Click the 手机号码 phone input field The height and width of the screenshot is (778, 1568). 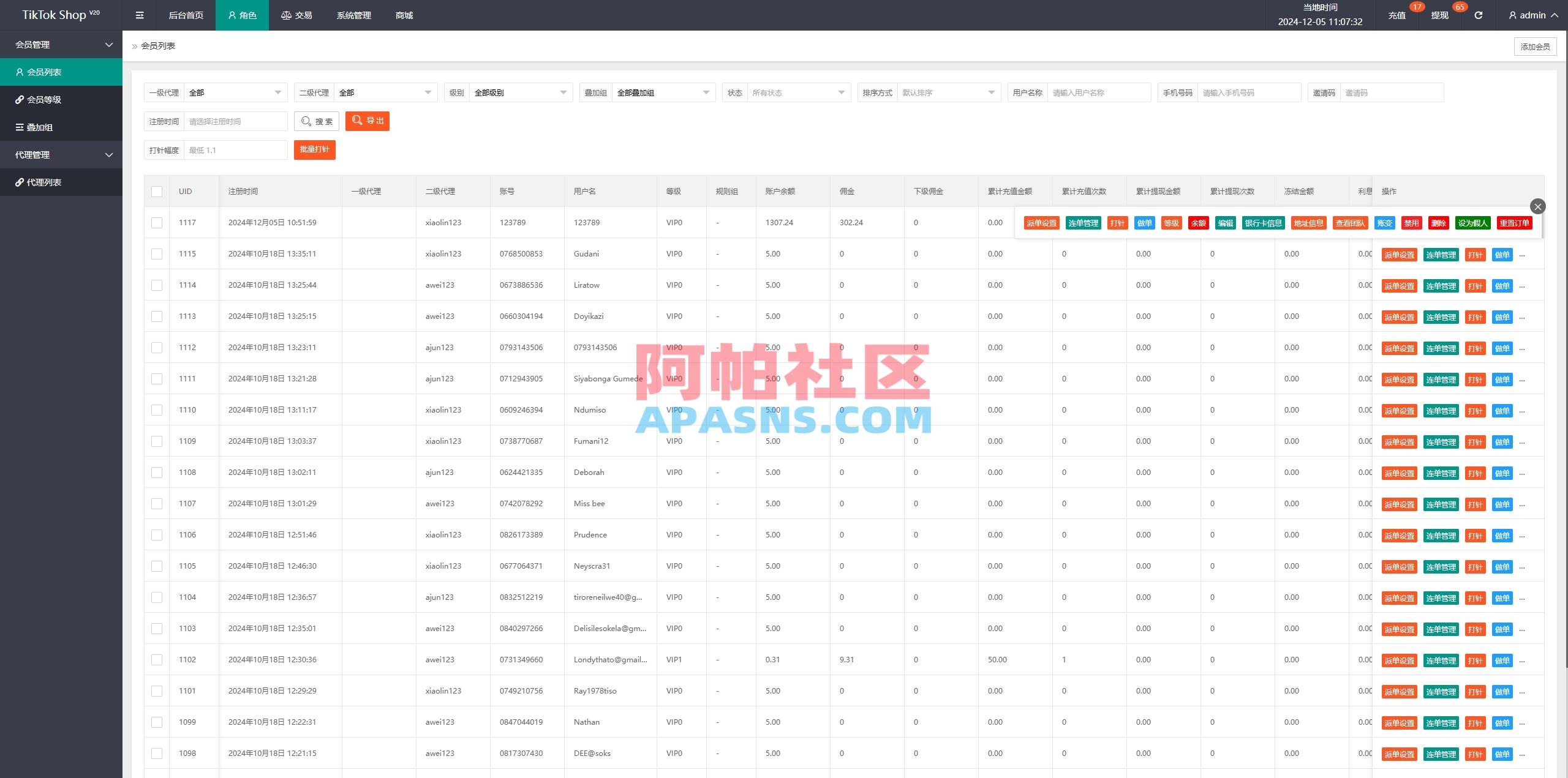click(x=1249, y=92)
